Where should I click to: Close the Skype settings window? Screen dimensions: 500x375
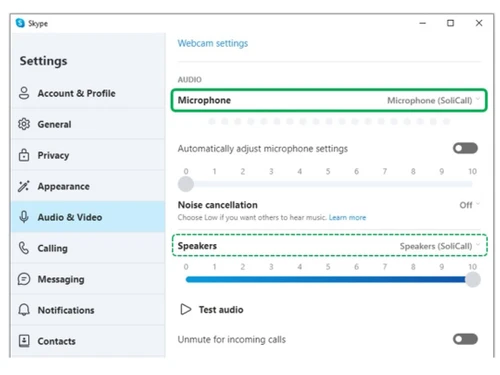[x=479, y=23]
